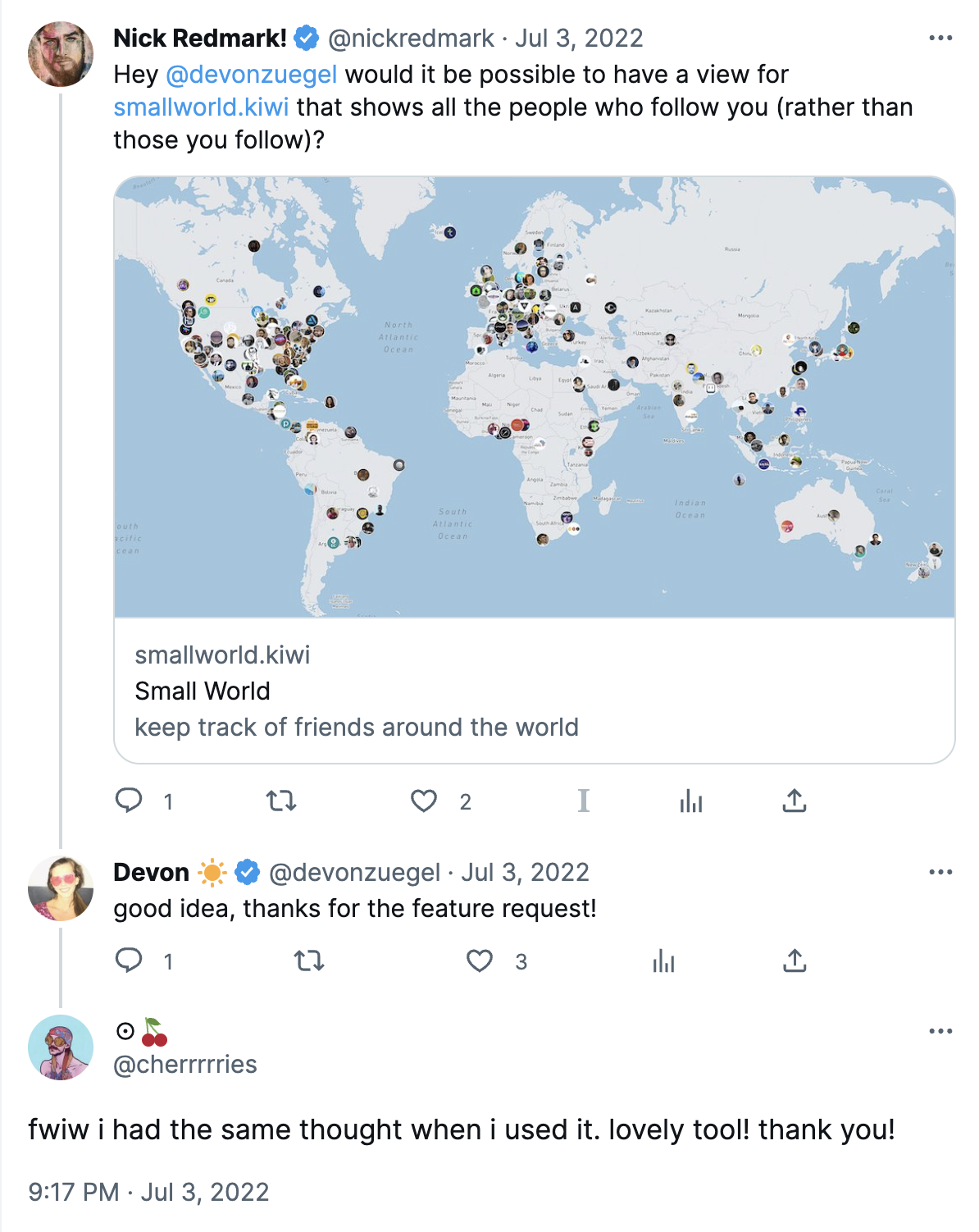Like Nick Redmark's tweet
The height and width of the screenshot is (1232, 979).
[426, 801]
